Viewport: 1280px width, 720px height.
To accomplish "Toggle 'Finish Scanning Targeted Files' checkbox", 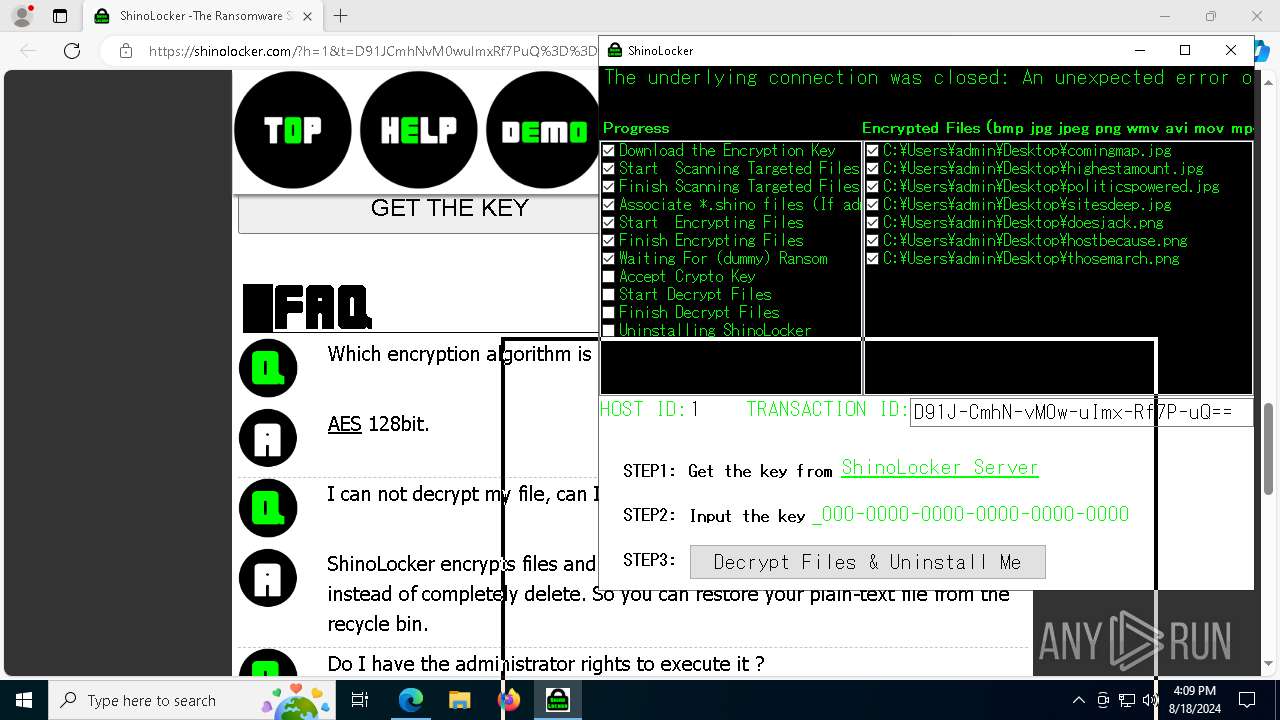I will (608, 187).
